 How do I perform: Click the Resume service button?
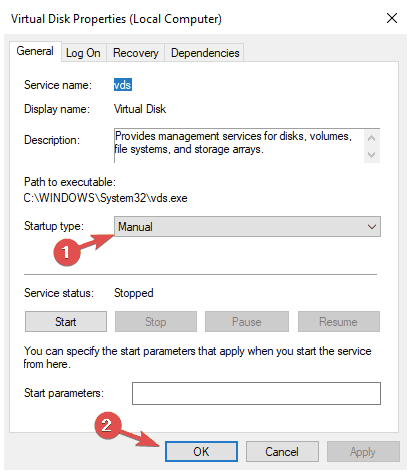tap(338, 322)
